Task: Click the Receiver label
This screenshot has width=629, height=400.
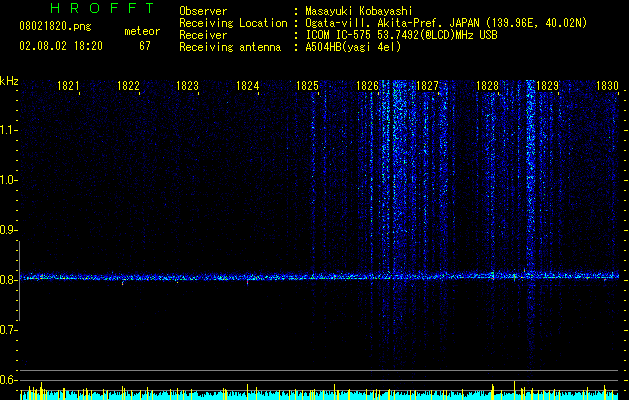Action: tap(203, 35)
